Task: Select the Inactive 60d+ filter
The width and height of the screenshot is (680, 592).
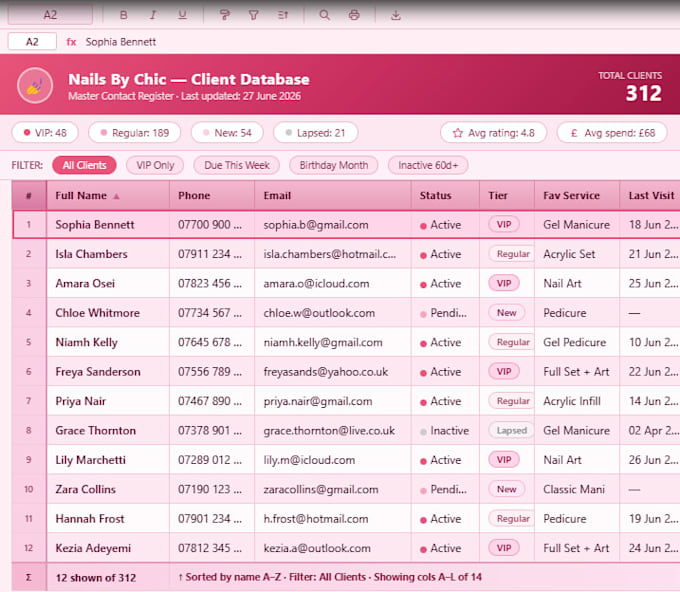Action: click(x=428, y=165)
